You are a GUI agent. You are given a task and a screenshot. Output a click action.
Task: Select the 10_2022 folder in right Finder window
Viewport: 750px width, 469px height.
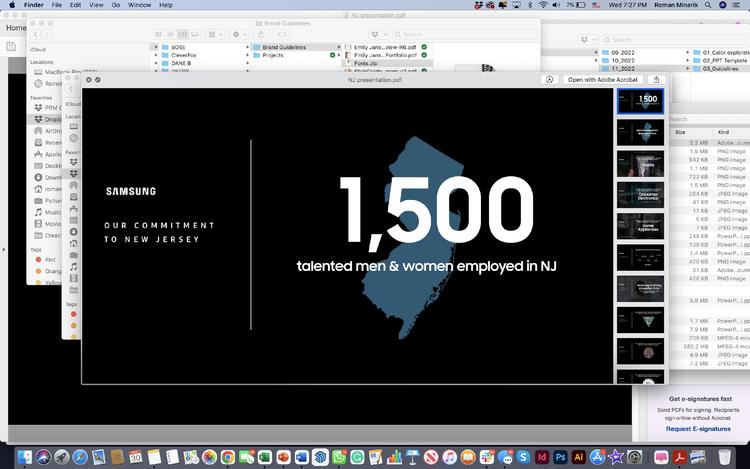click(643, 60)
